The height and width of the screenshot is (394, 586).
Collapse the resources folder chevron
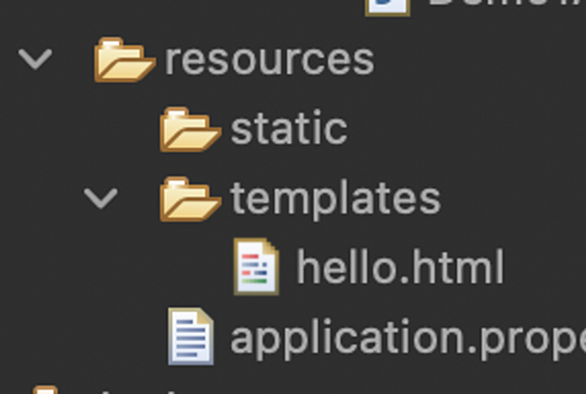35,59
